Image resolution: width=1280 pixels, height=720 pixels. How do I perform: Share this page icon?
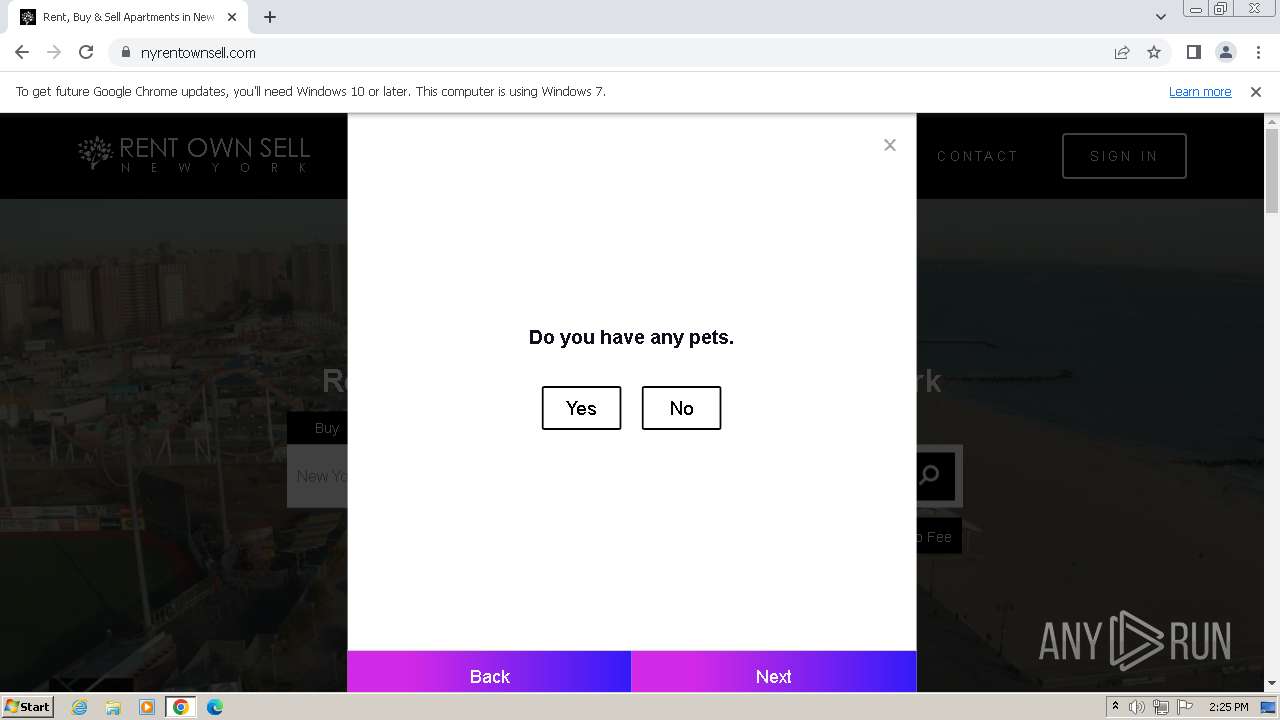point(1122,53)
